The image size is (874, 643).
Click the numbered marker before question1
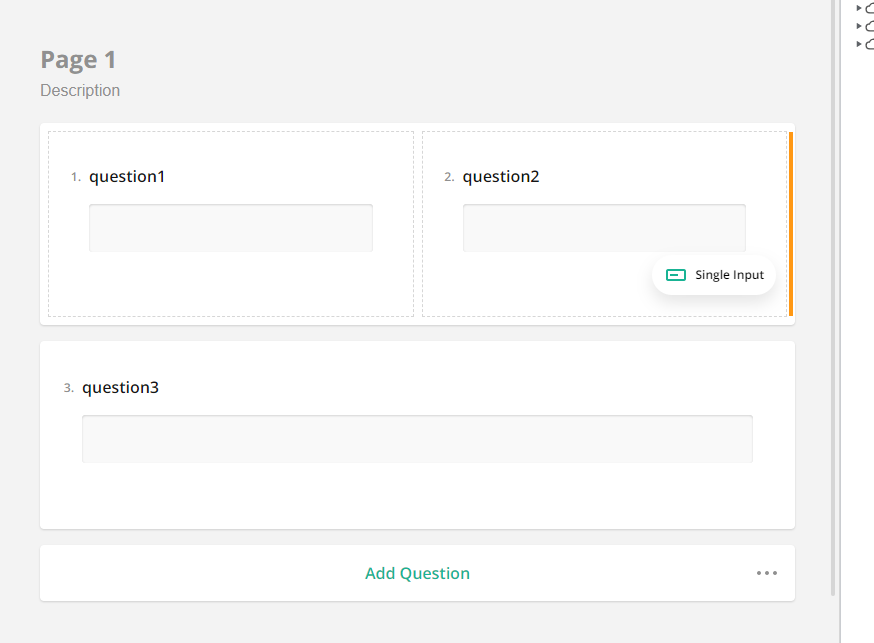click(74, 176)
